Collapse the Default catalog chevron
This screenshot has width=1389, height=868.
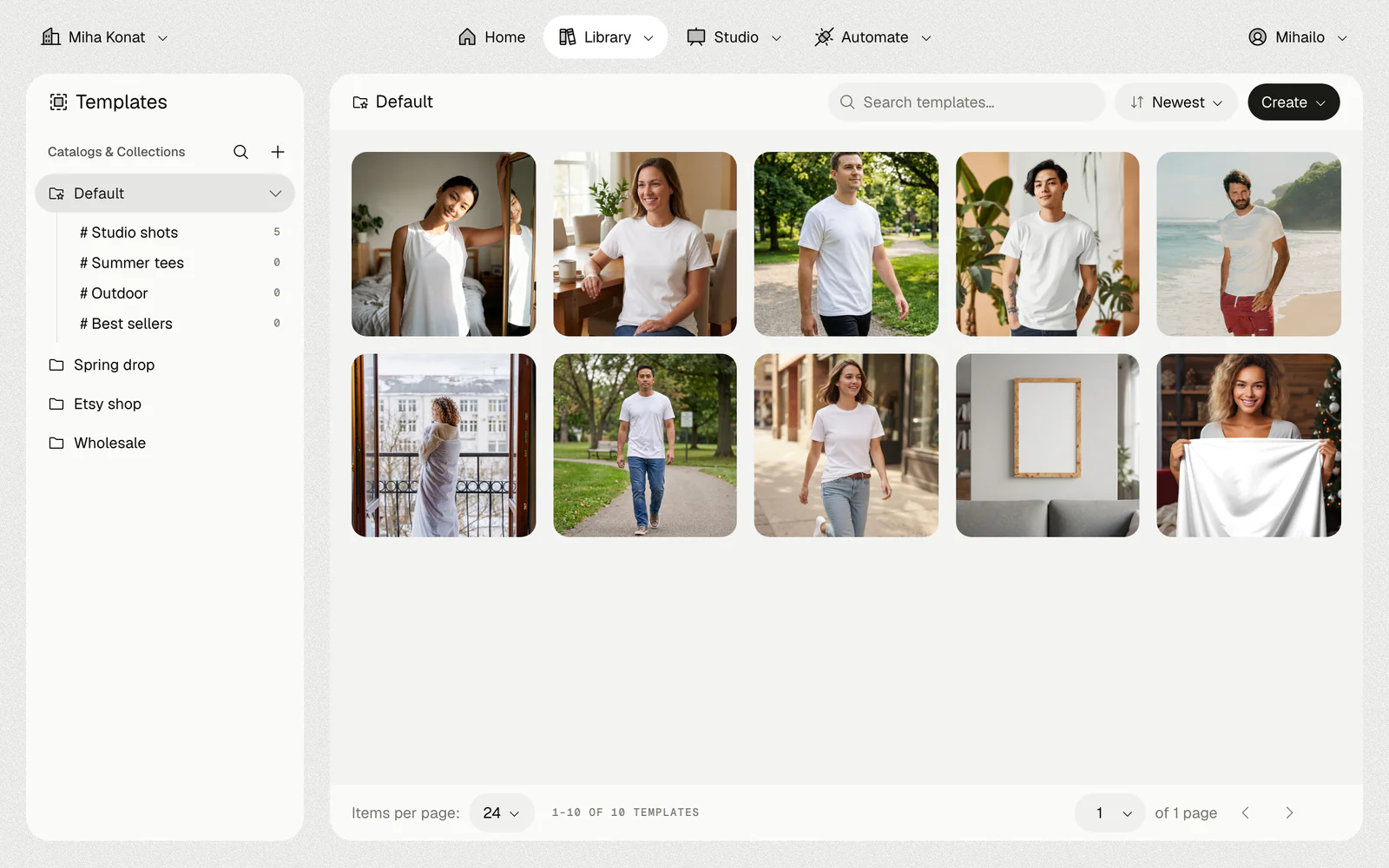click(275, 194)
